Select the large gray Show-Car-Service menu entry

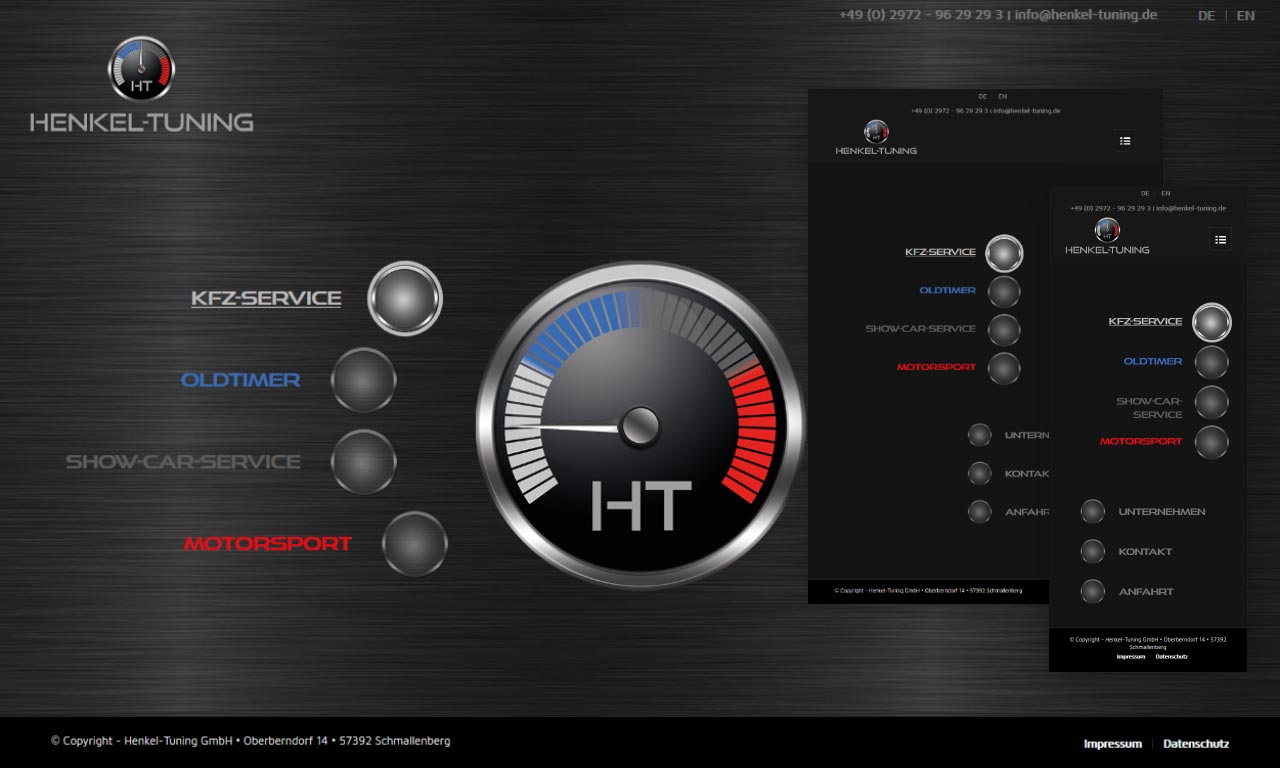coord(183,462)
